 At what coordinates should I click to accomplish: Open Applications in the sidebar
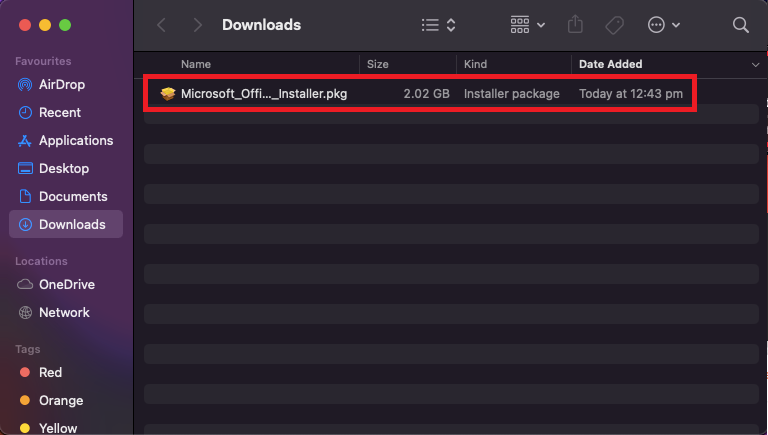point(66,141)
